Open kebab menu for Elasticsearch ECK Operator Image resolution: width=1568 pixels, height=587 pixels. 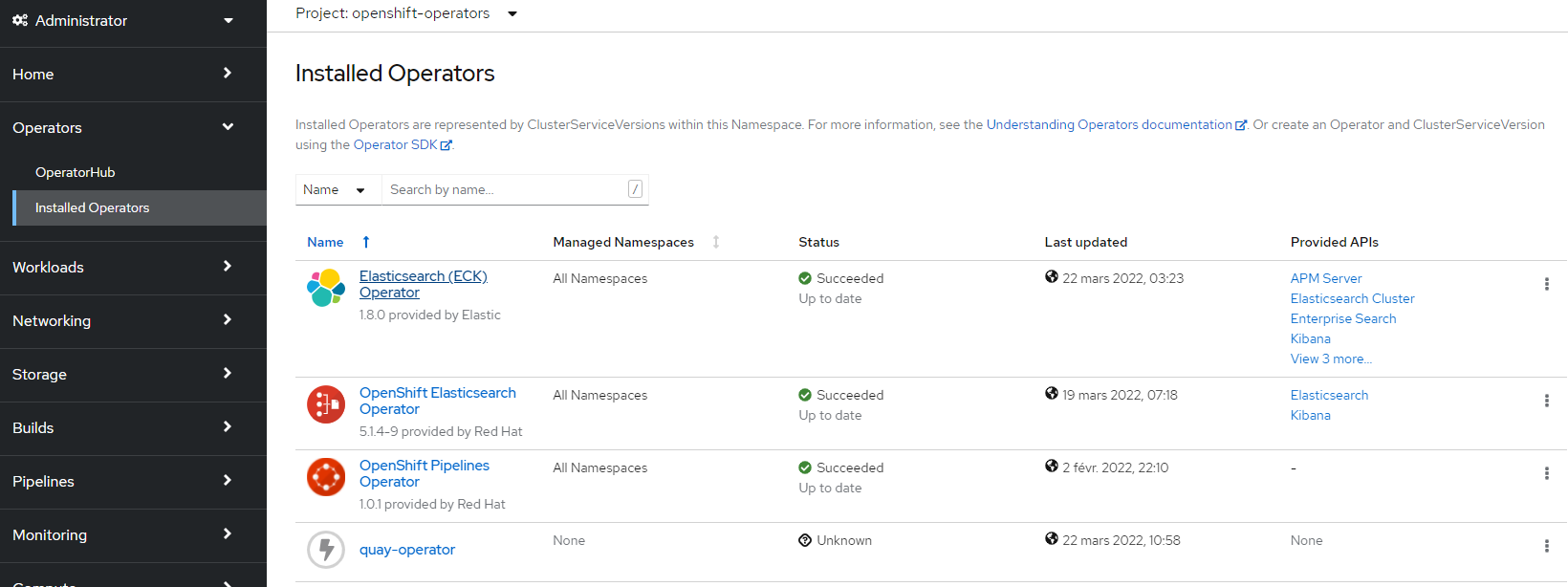(1546, 284)
